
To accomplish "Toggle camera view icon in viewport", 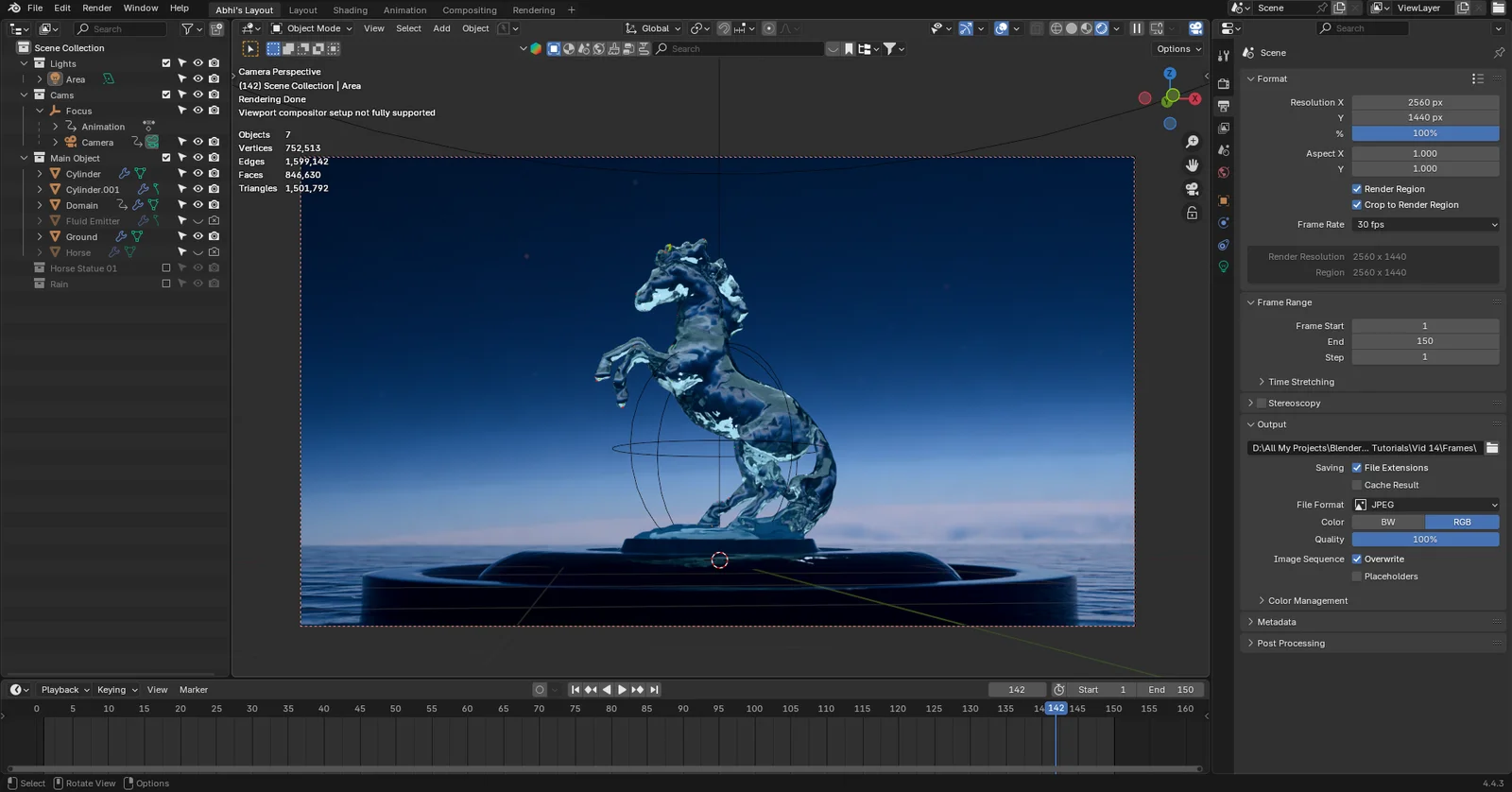I will tap(1193, 189).
